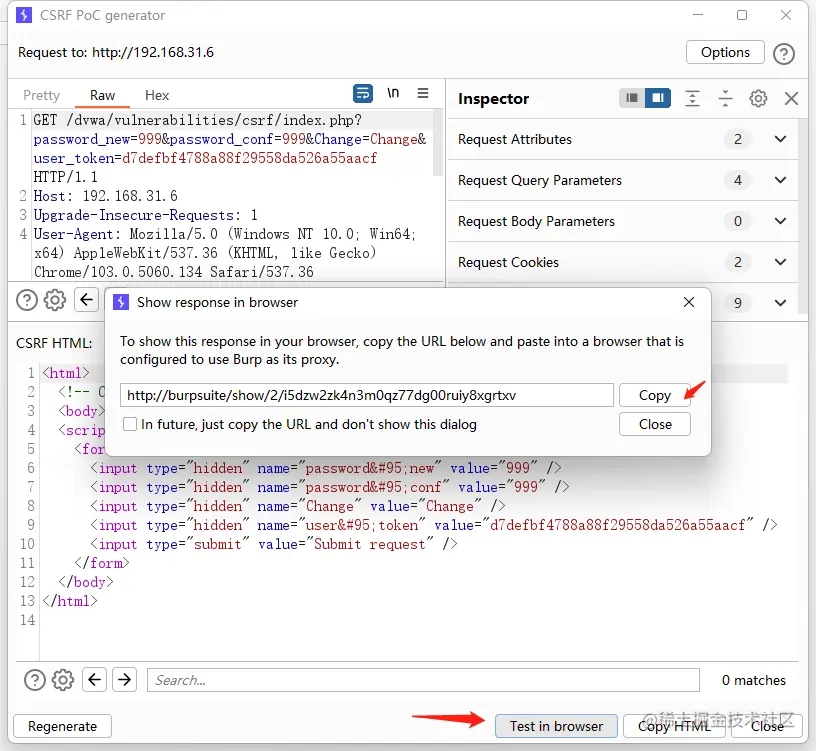Click 'Submit request' input line in HTML

pyautogui.click(x=273, y=544)
